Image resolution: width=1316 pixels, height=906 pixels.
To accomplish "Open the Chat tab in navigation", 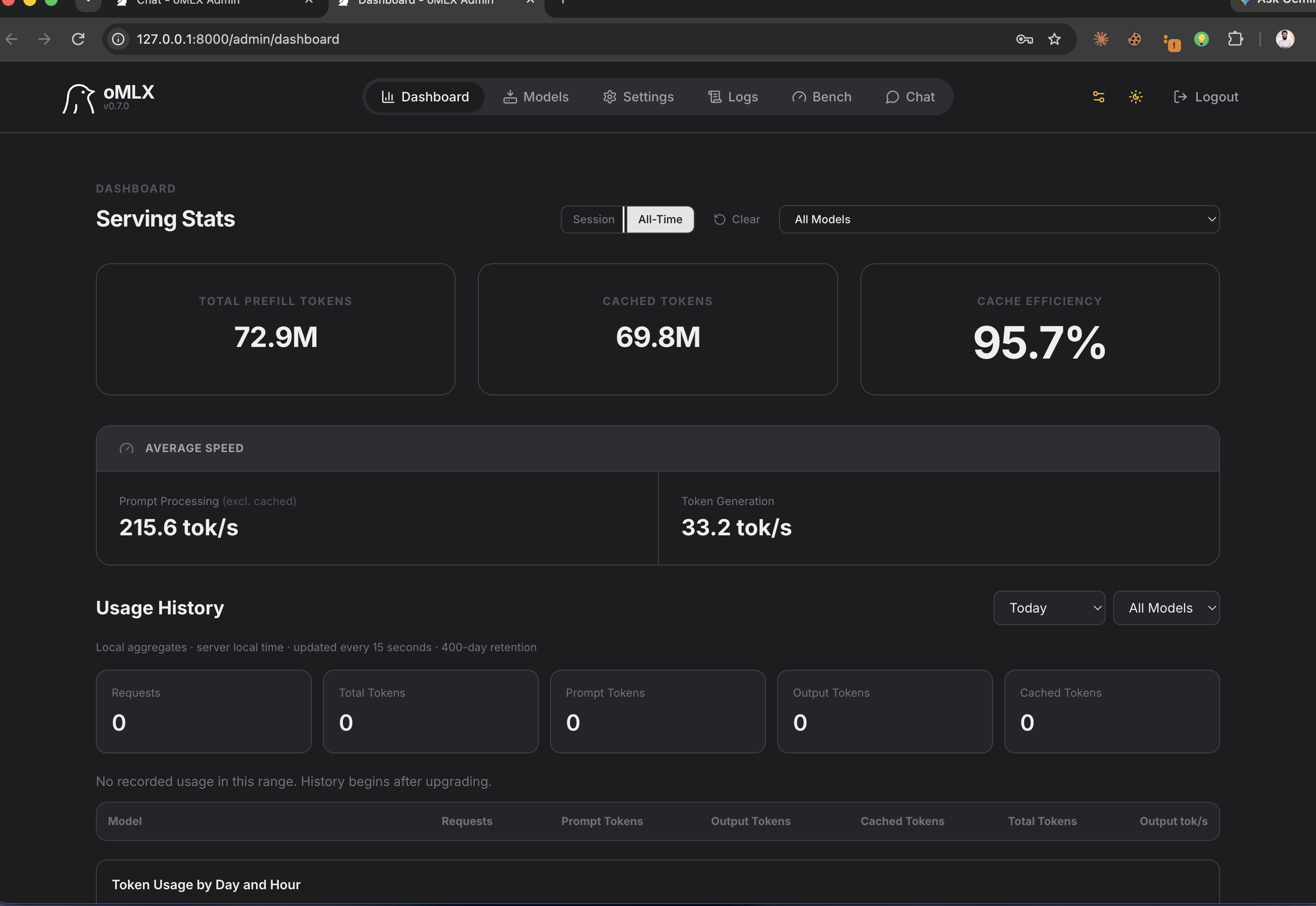I will pyautogui.click(x=910, y=97).
